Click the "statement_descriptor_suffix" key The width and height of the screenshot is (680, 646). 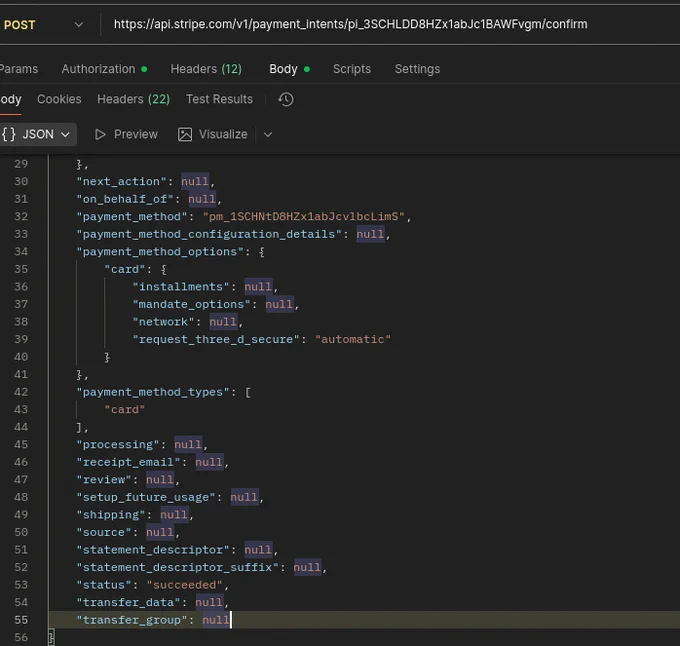(177, 568)
